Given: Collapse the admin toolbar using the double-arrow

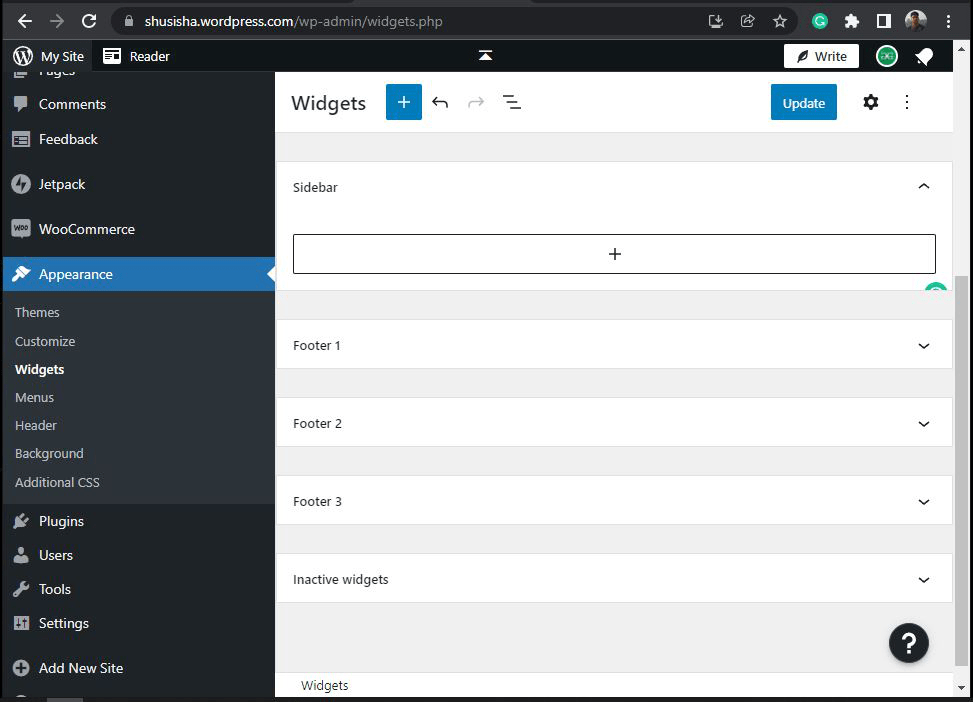Looking at the screenshot, I should pyautogui.click(x=485, y=57).
